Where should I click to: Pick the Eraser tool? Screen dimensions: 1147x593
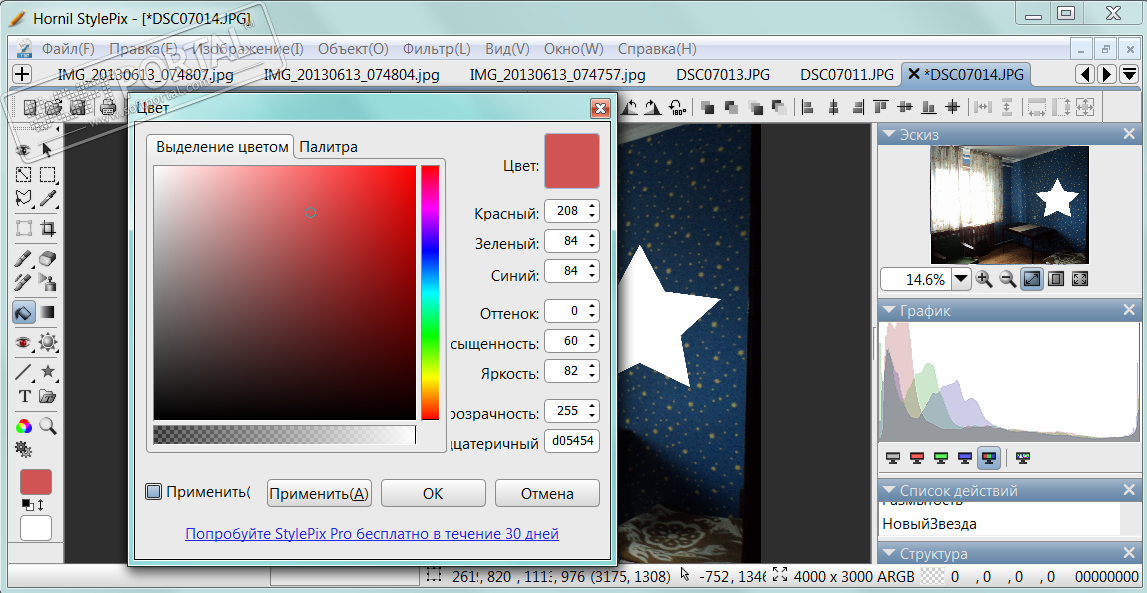pos(47,259)
